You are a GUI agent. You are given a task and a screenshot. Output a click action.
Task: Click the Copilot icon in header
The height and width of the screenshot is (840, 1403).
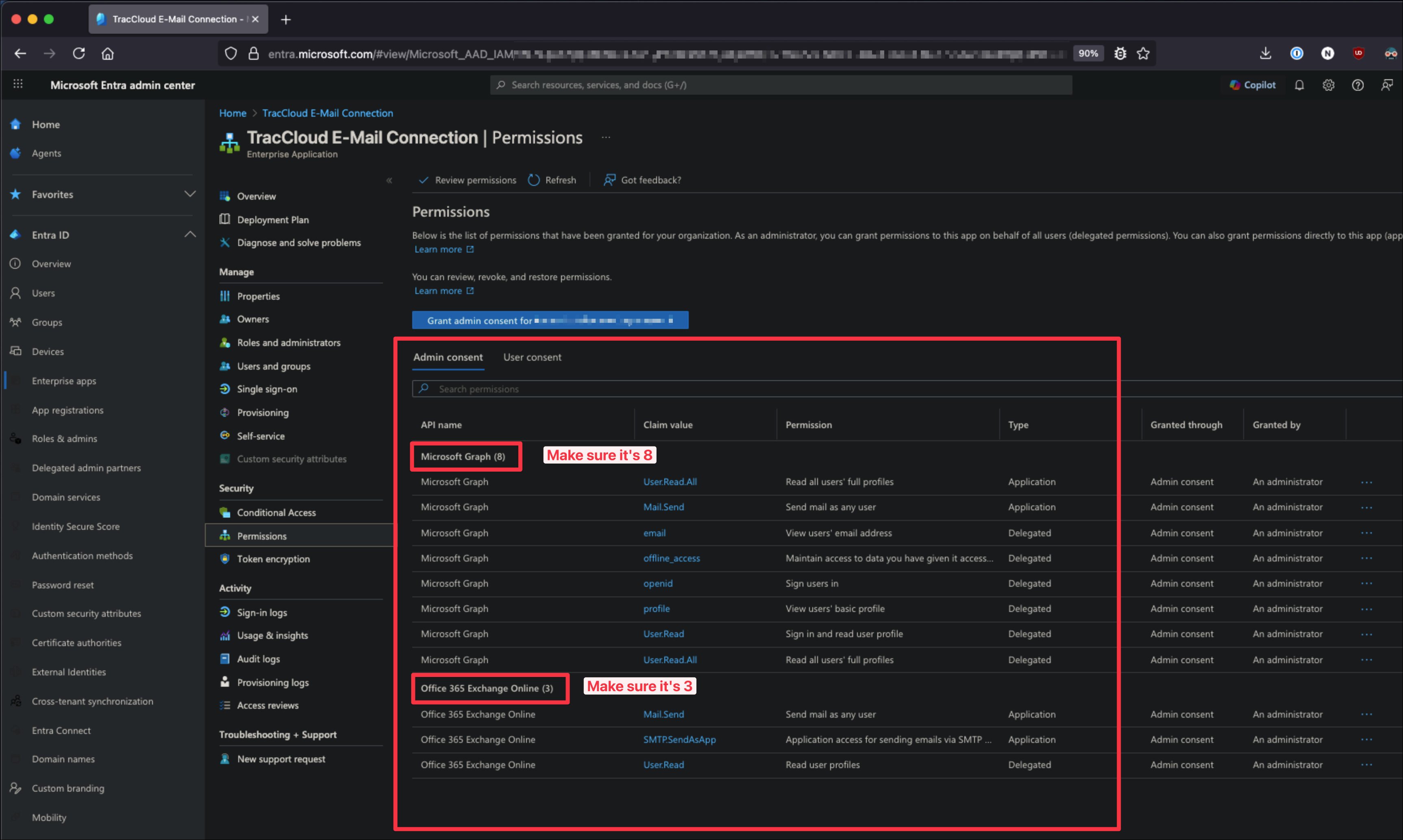point(1253,85)
